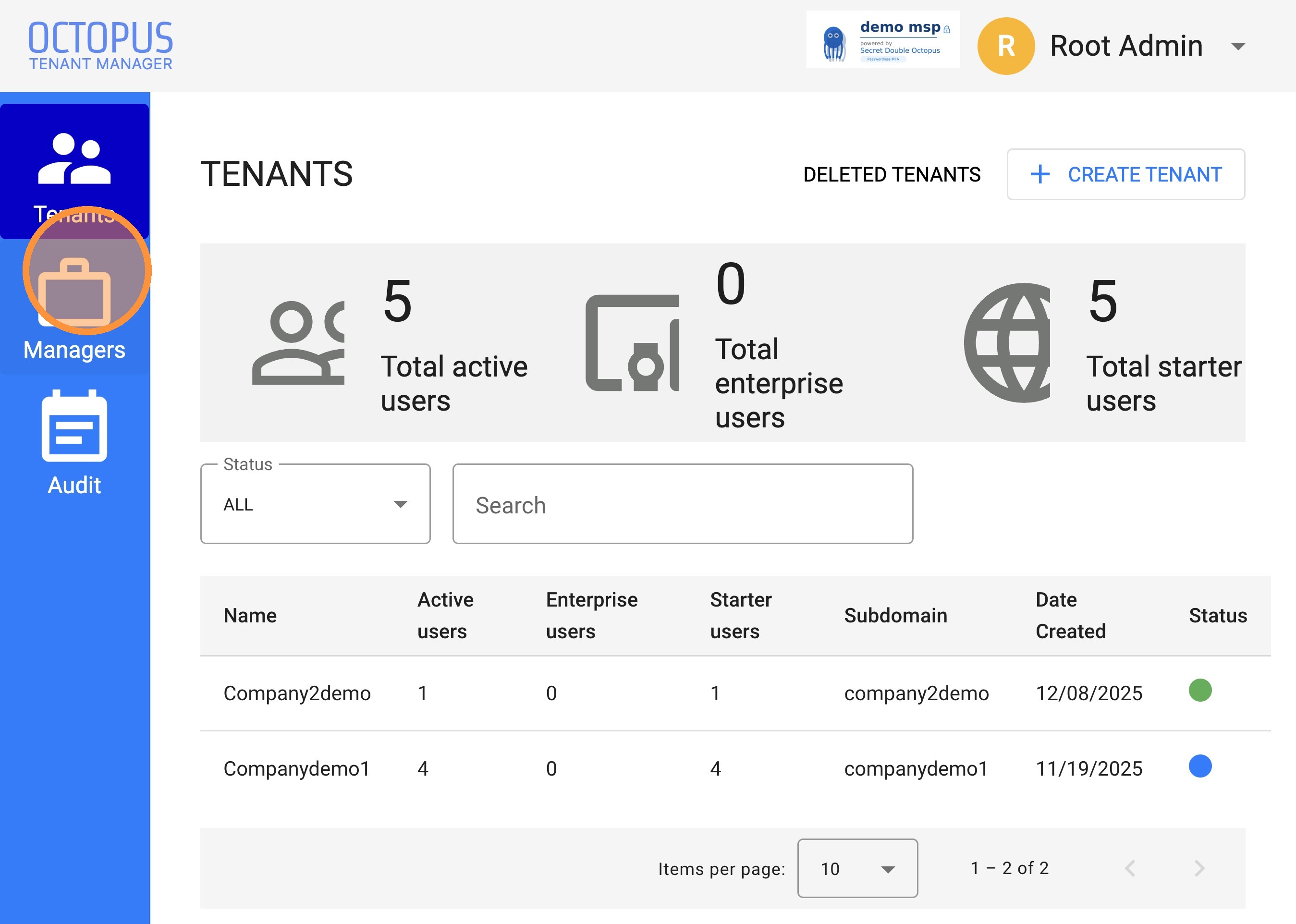Open the Company2demo tenant row
The height and width of the screenshot is (924, 1296).
pos(735,693)
